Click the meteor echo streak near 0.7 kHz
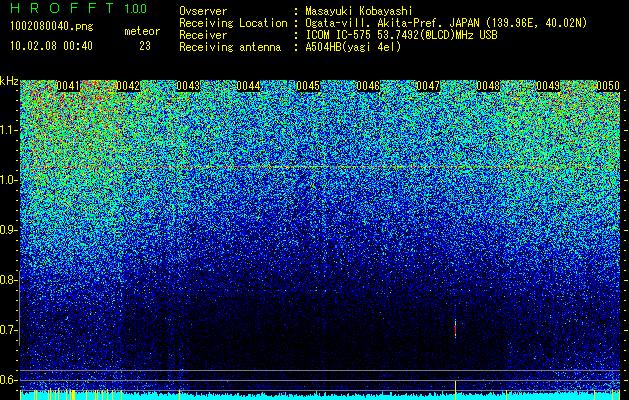 [x=455, y=329]
